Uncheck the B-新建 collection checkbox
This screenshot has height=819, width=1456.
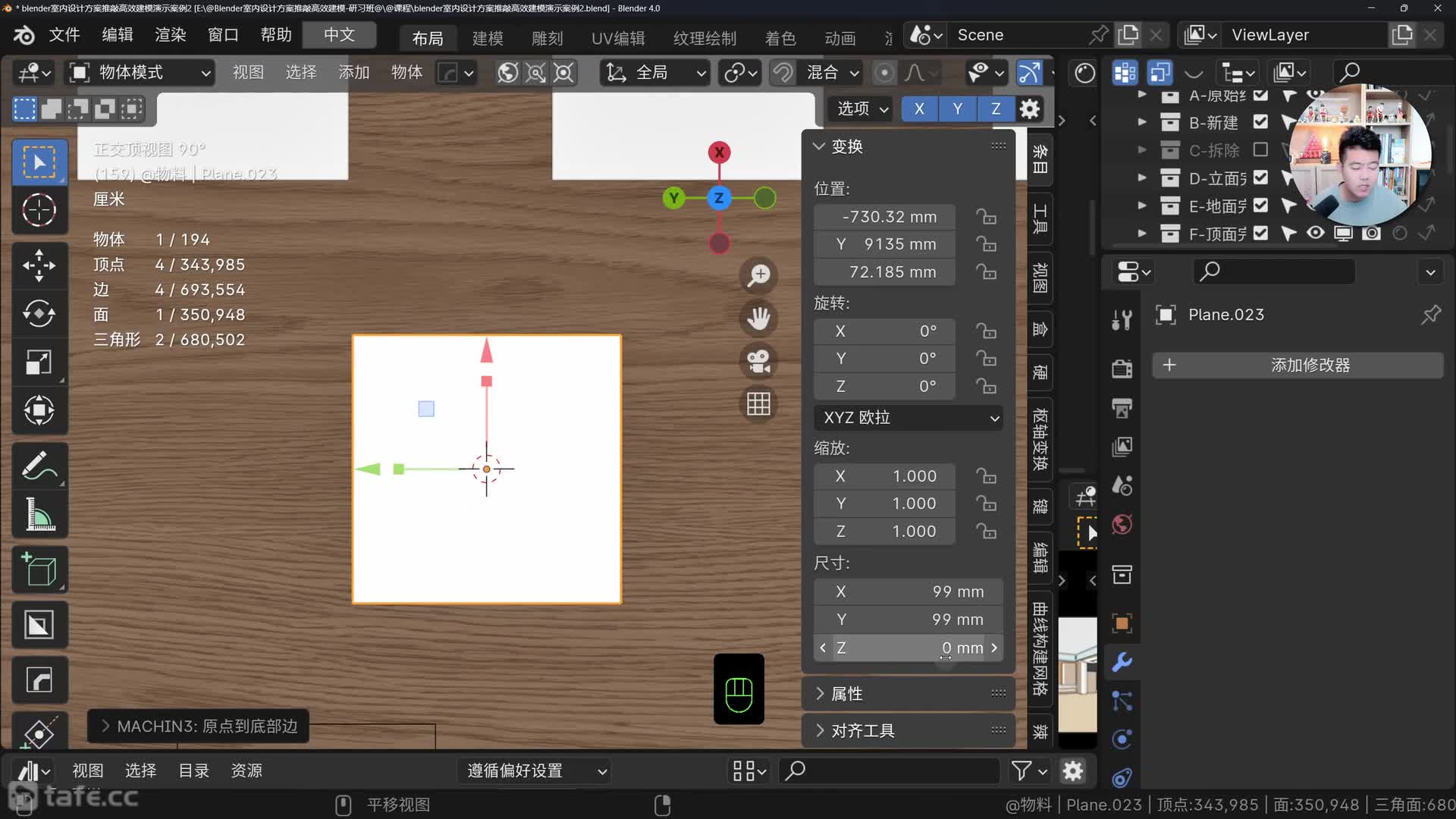(x=1260, y=122)
